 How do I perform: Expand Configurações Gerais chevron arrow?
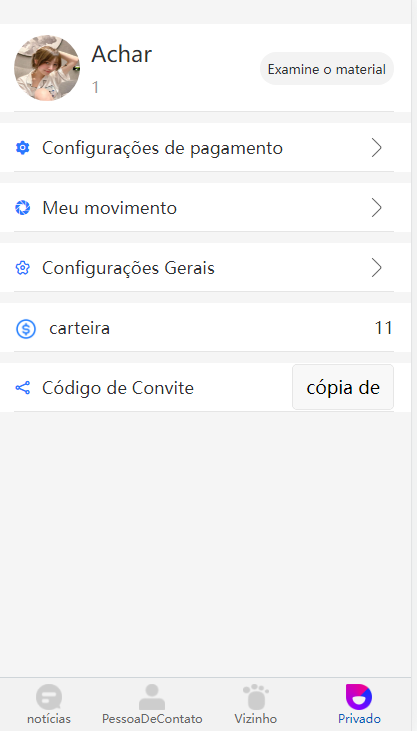coord(376,268)
